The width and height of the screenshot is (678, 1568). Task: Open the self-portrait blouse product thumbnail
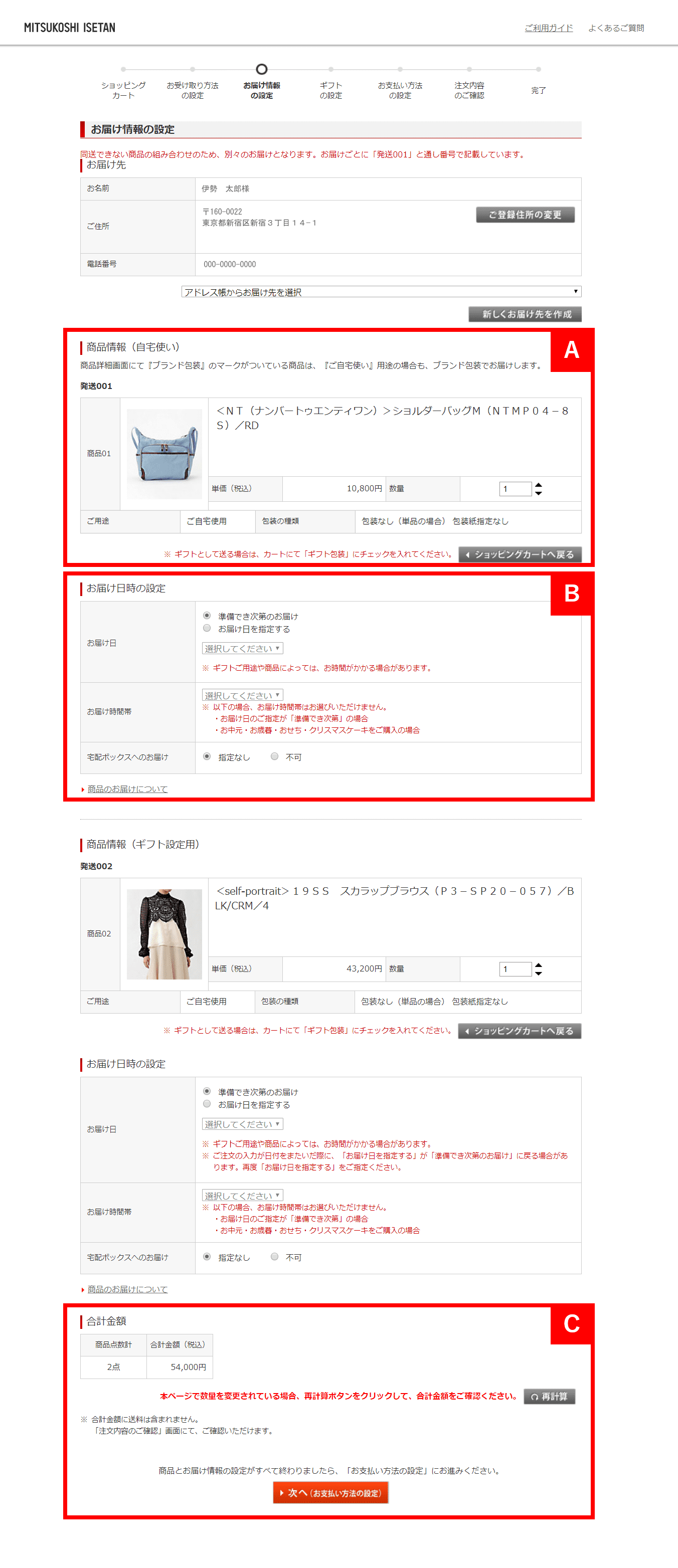[x=164, y=934]
